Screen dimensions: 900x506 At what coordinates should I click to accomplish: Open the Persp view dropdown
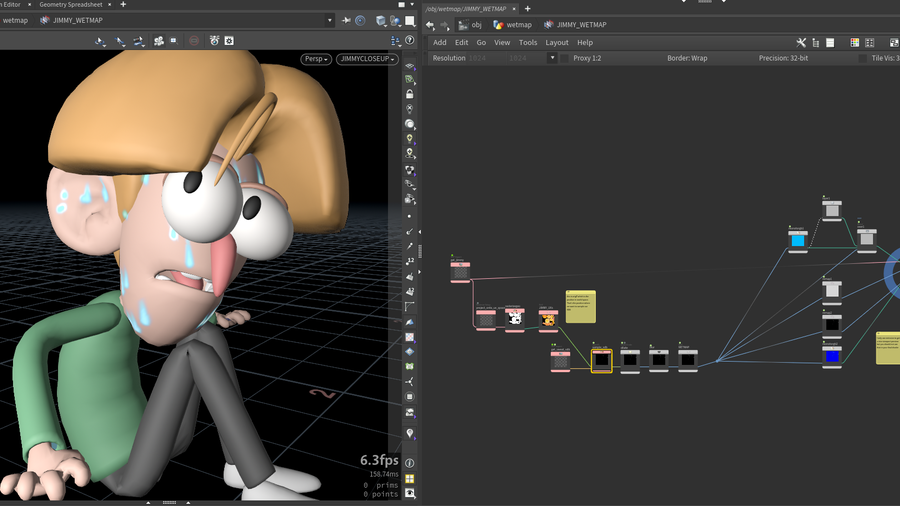point(316,59)
